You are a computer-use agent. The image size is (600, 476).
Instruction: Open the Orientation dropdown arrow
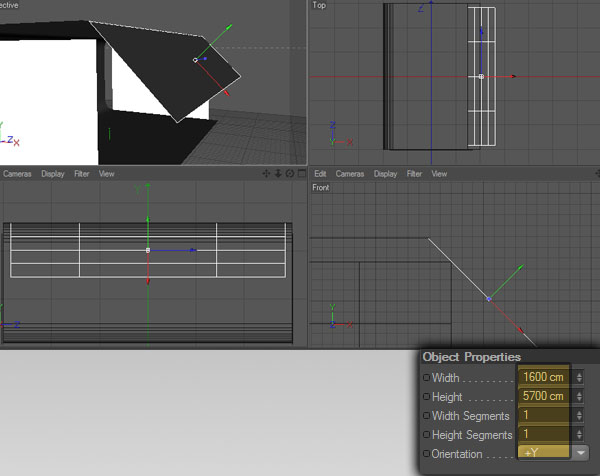click(581, 453)
